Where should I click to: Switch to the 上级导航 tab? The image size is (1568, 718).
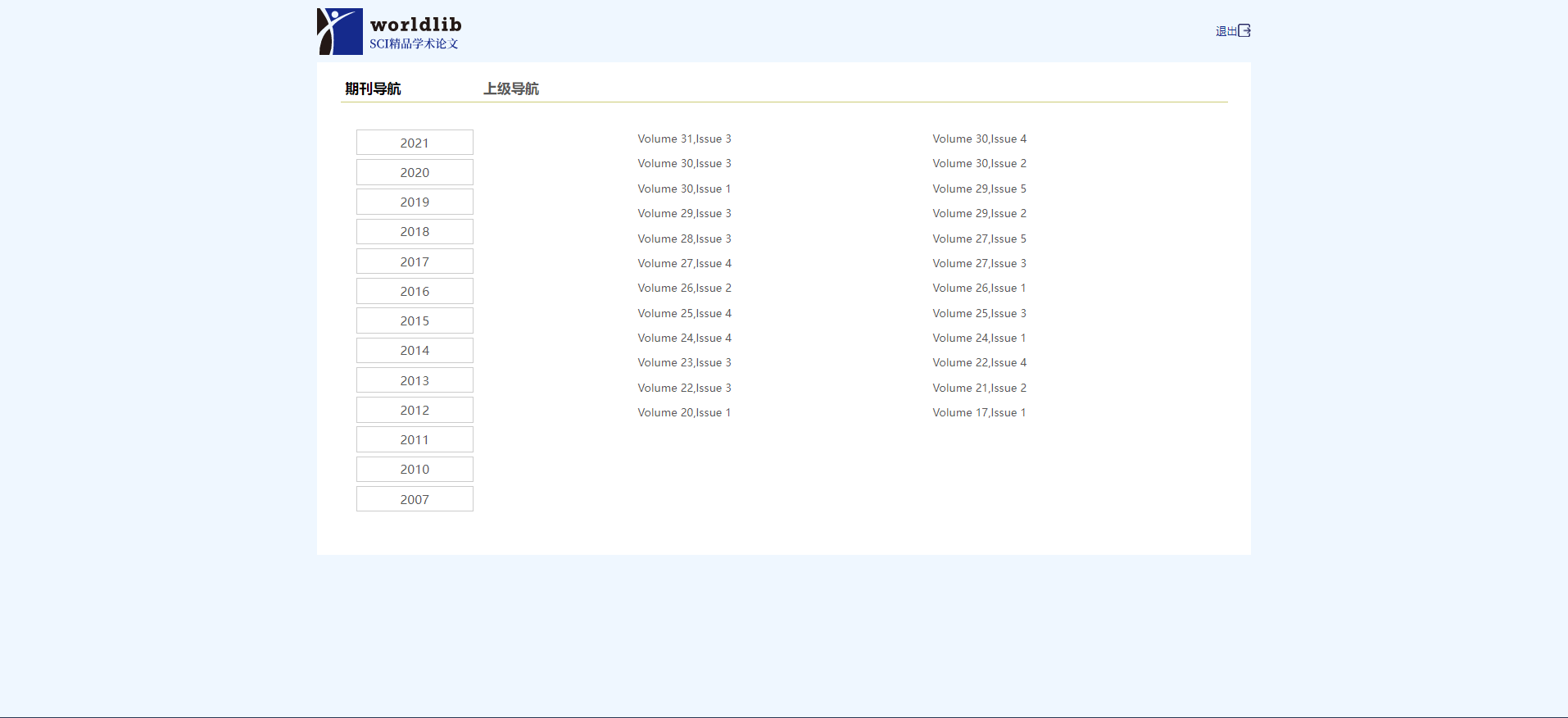pyautogui.click(x=511, y=89)
